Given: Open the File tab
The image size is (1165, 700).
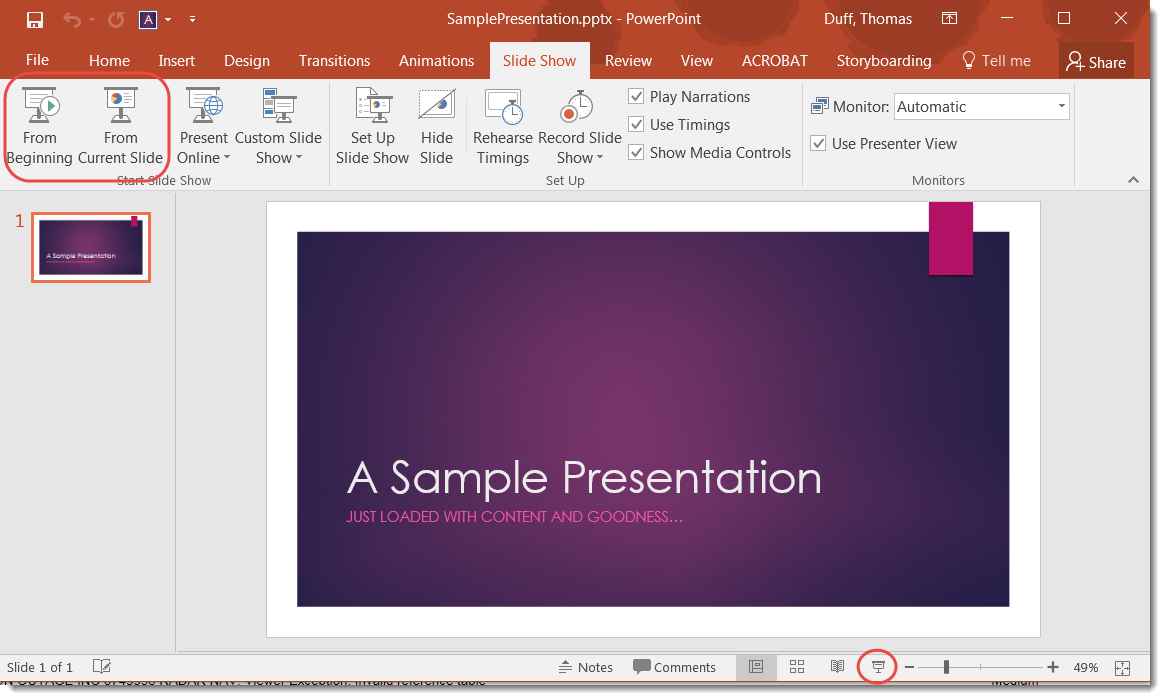Looking at the screenshot, I should click(x=37, y=60).
